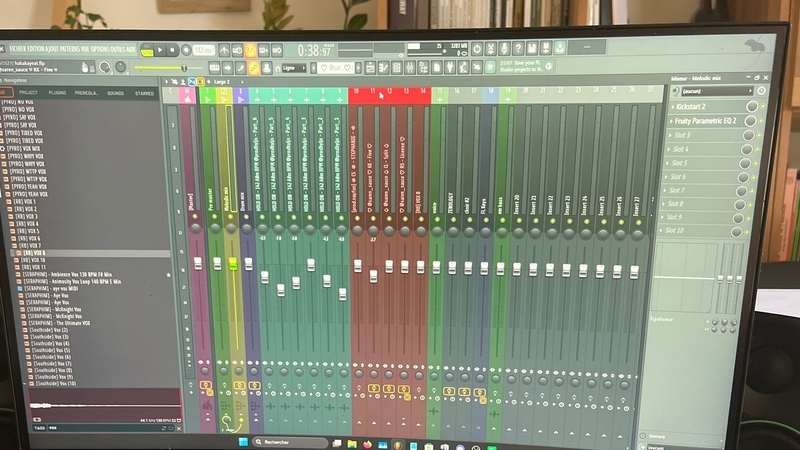Image resolution: width=800 pixels, height=450 pixels.
Task: Open the Piano roll view icon
Action: 384,67
